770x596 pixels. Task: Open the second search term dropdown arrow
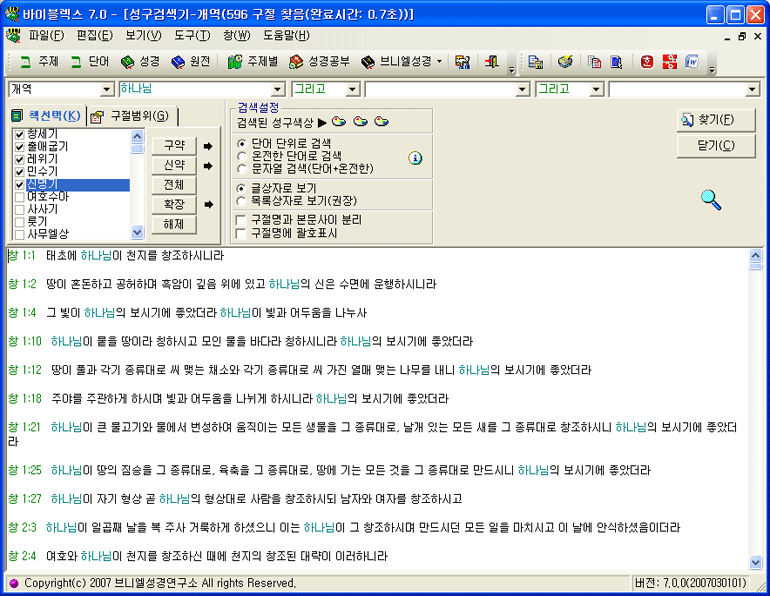(522, 89)
